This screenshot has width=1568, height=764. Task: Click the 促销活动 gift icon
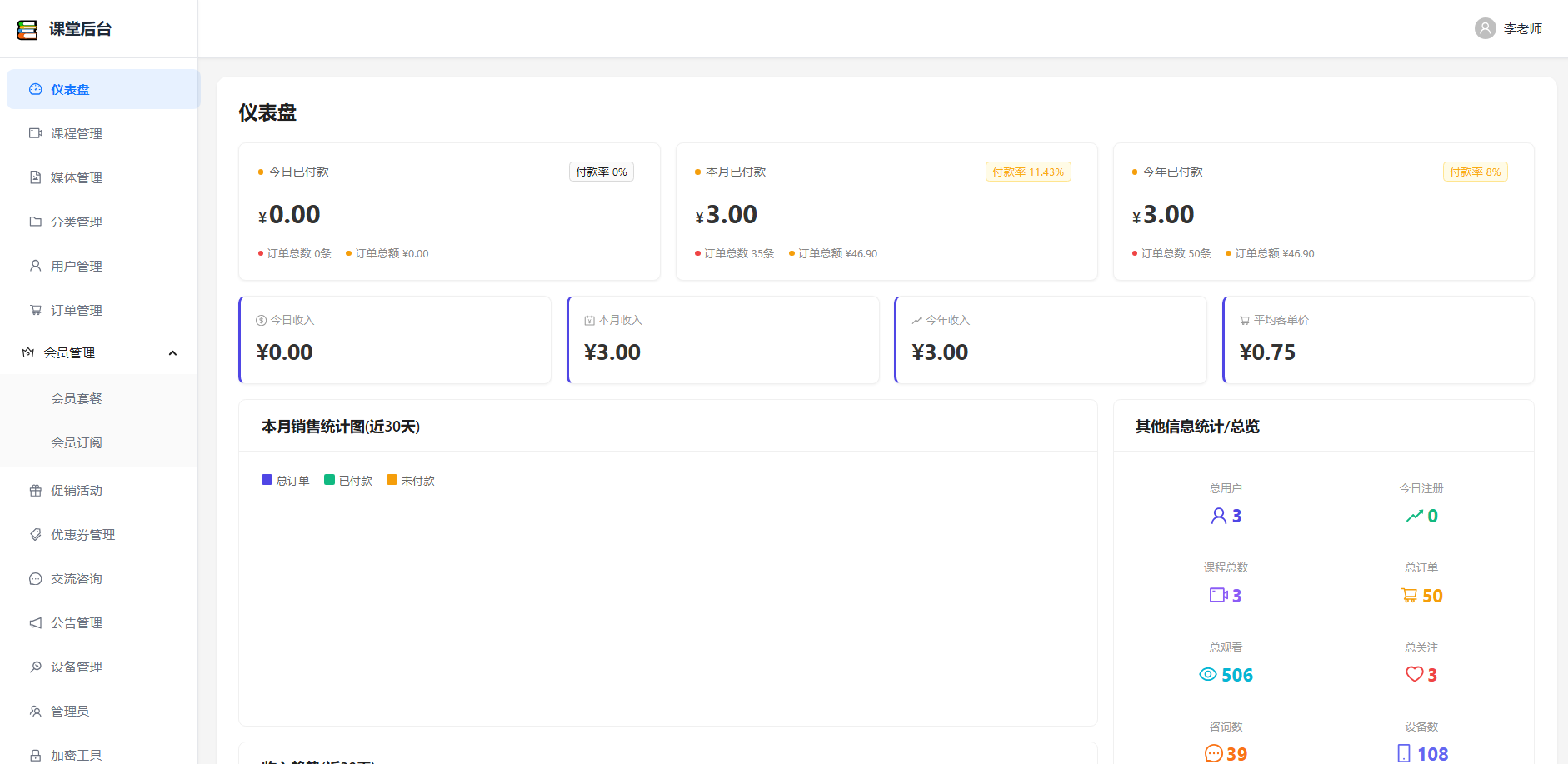coord(35,491)
